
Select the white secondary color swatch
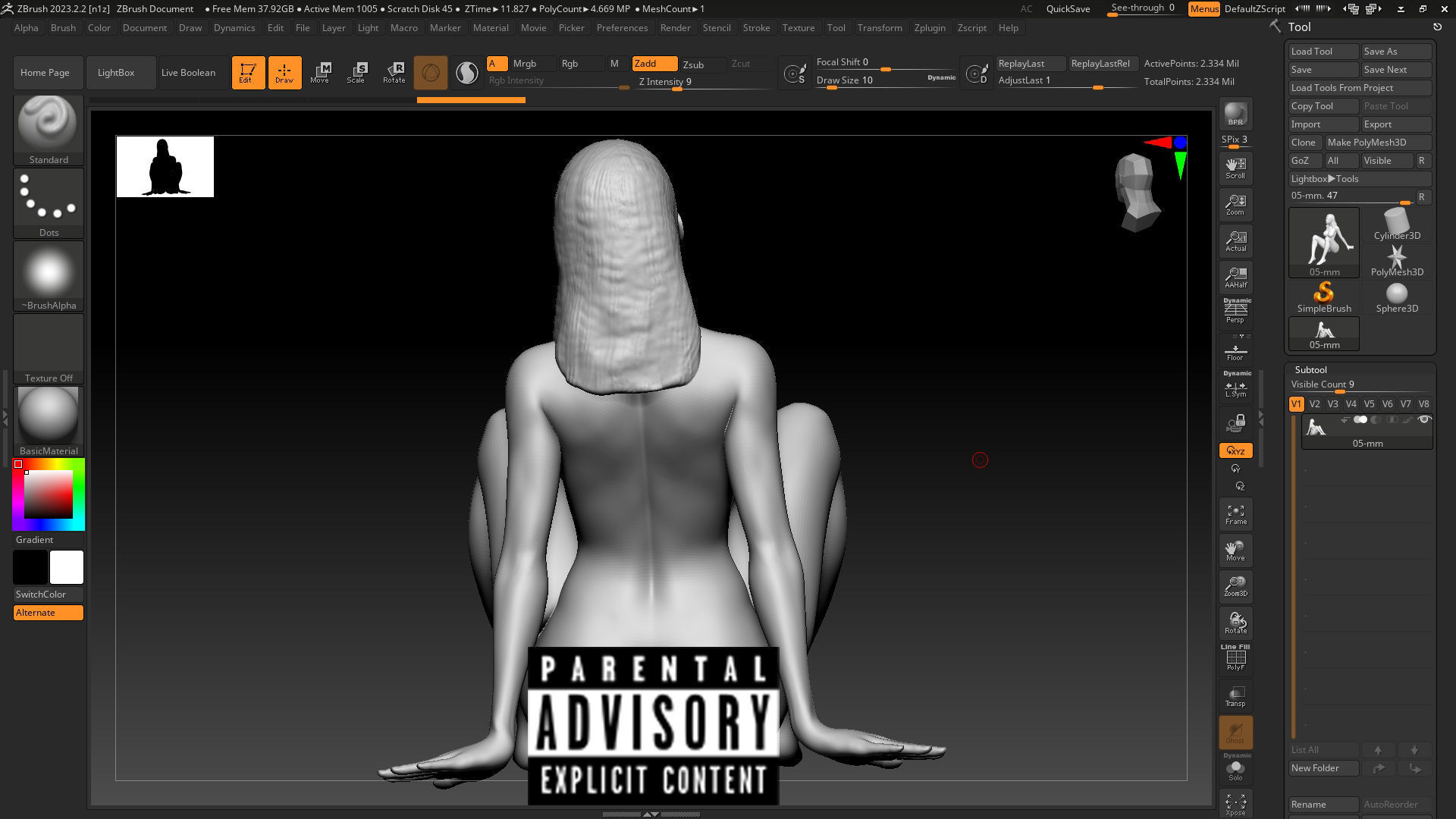(x=67, y=567)
